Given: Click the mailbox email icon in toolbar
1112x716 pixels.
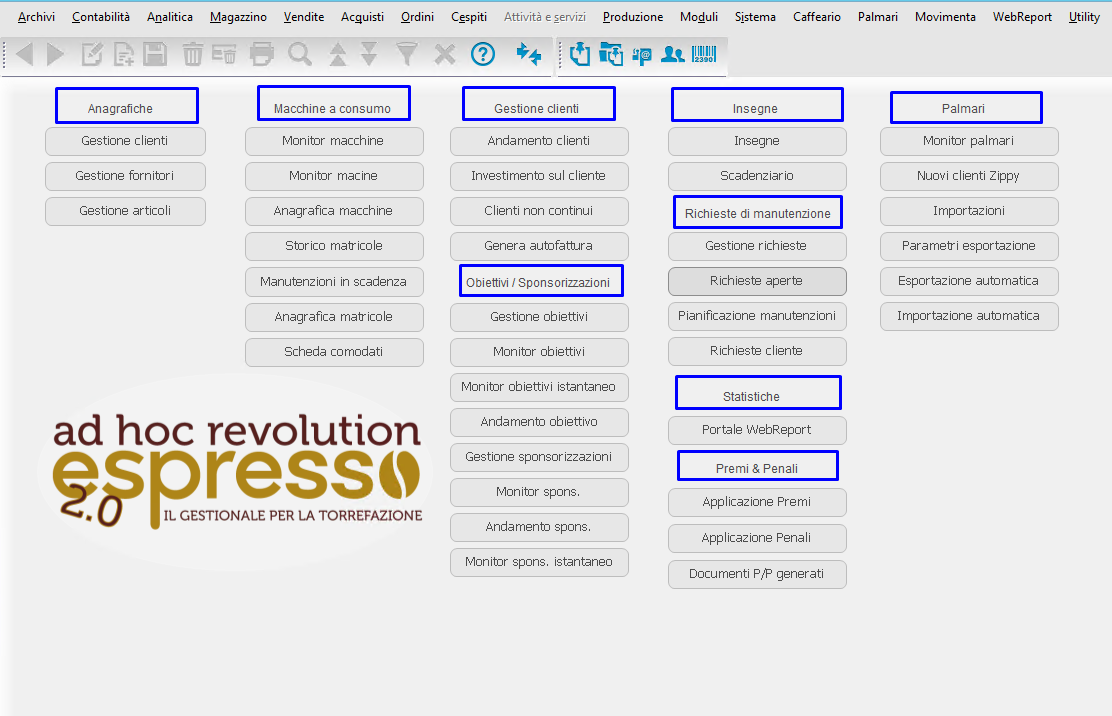Looking at the screenshot, I should click(642, 55).
